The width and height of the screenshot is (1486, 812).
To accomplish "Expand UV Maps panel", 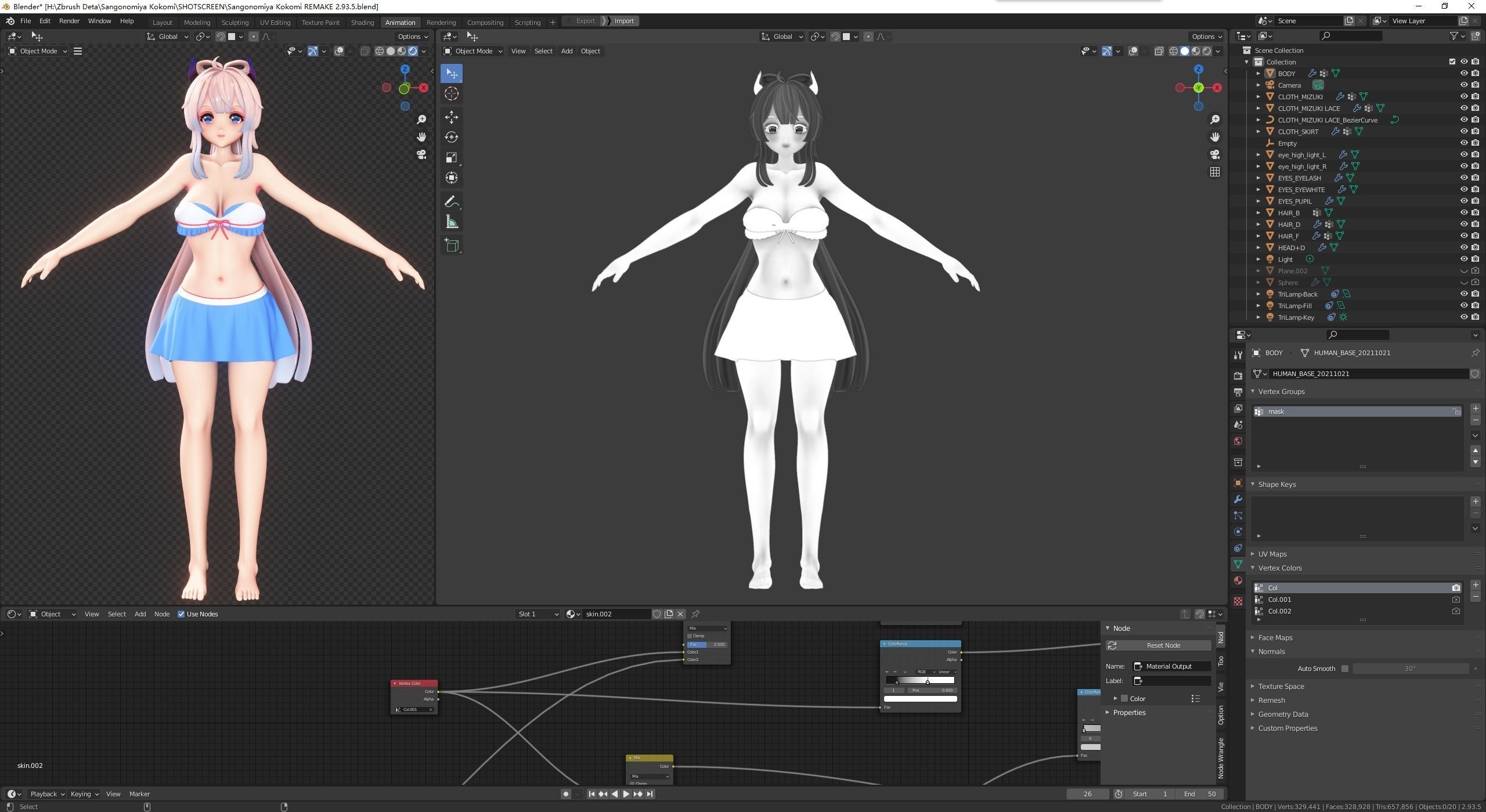I will coord(1272,554).
